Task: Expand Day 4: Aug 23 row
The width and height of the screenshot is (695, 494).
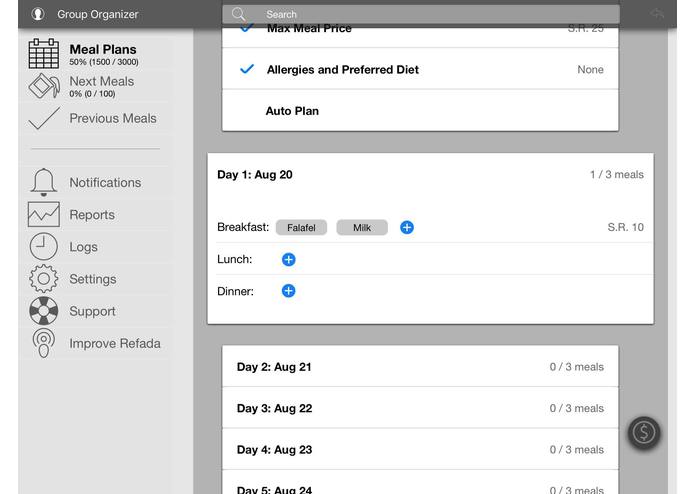Action: (420, 449)
